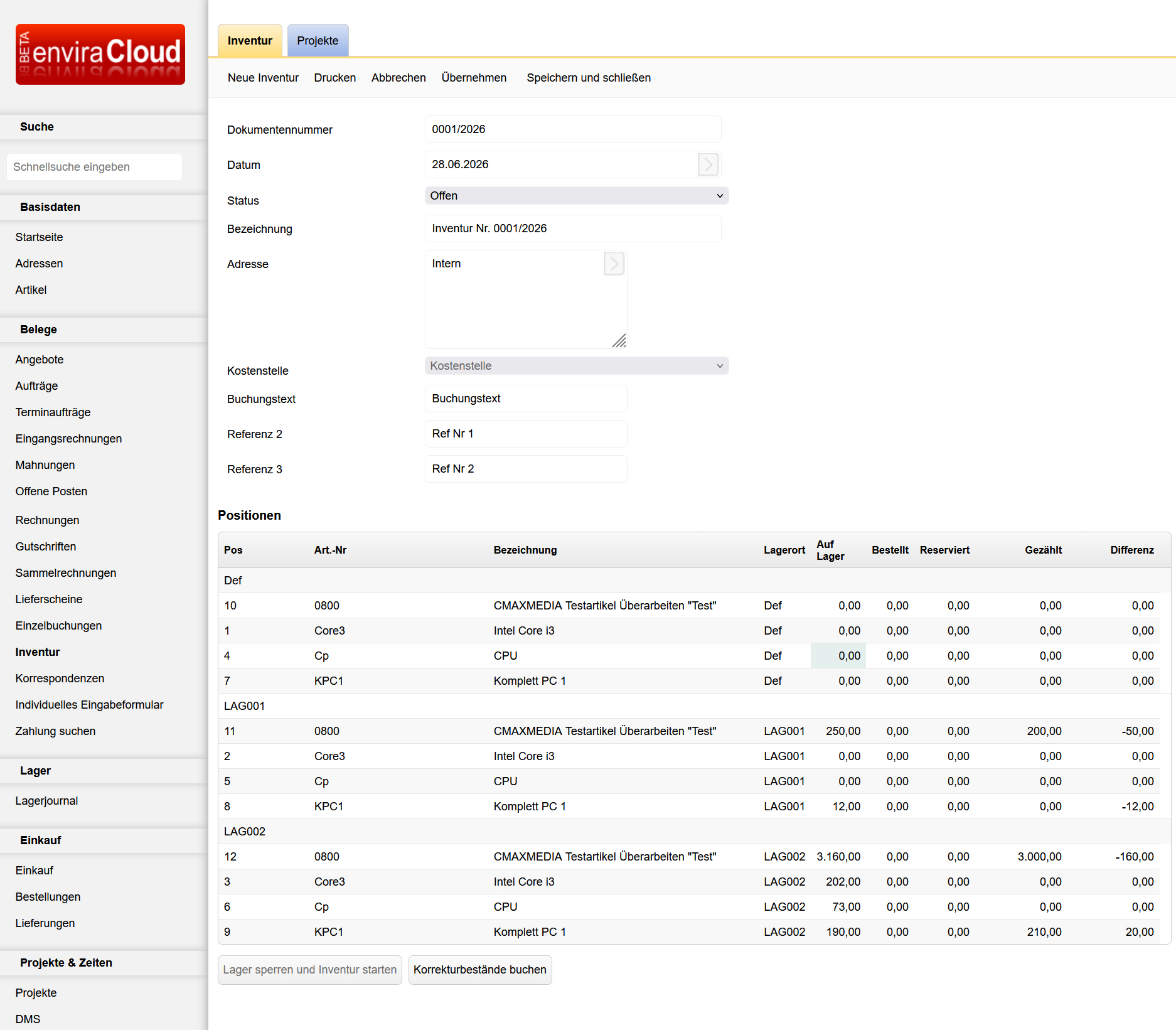Select the highlighted Auf Lager cell for CPU
Viewport: 1176px width, 1030px height.
tap(838, 656)
